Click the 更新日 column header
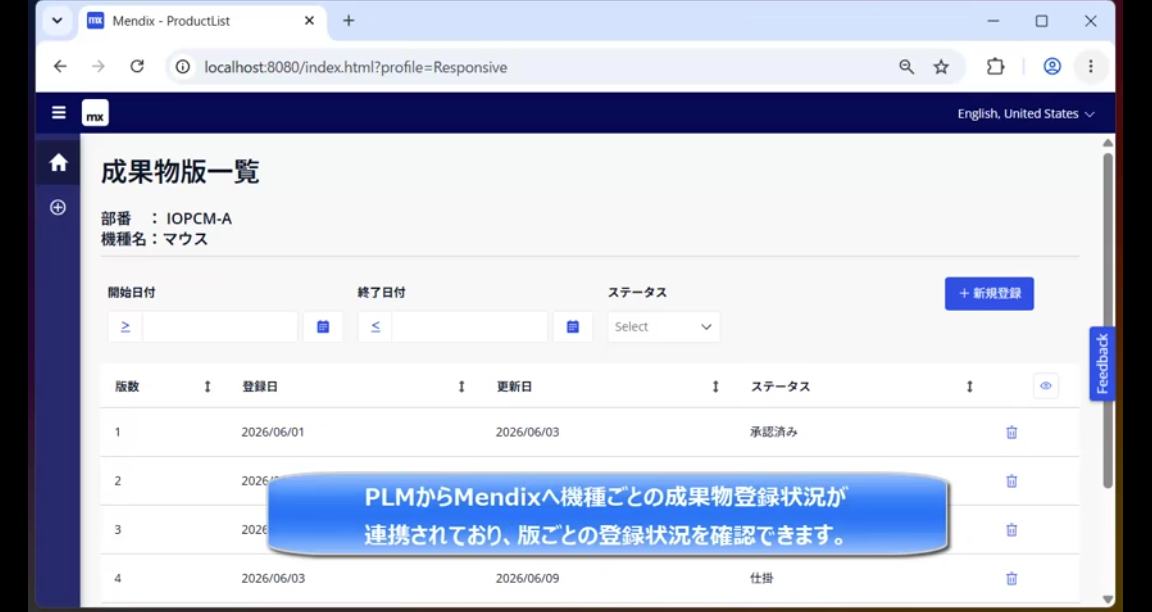Image resolution: width=1152 pixels, height=612 pixels. pos(514,386)
